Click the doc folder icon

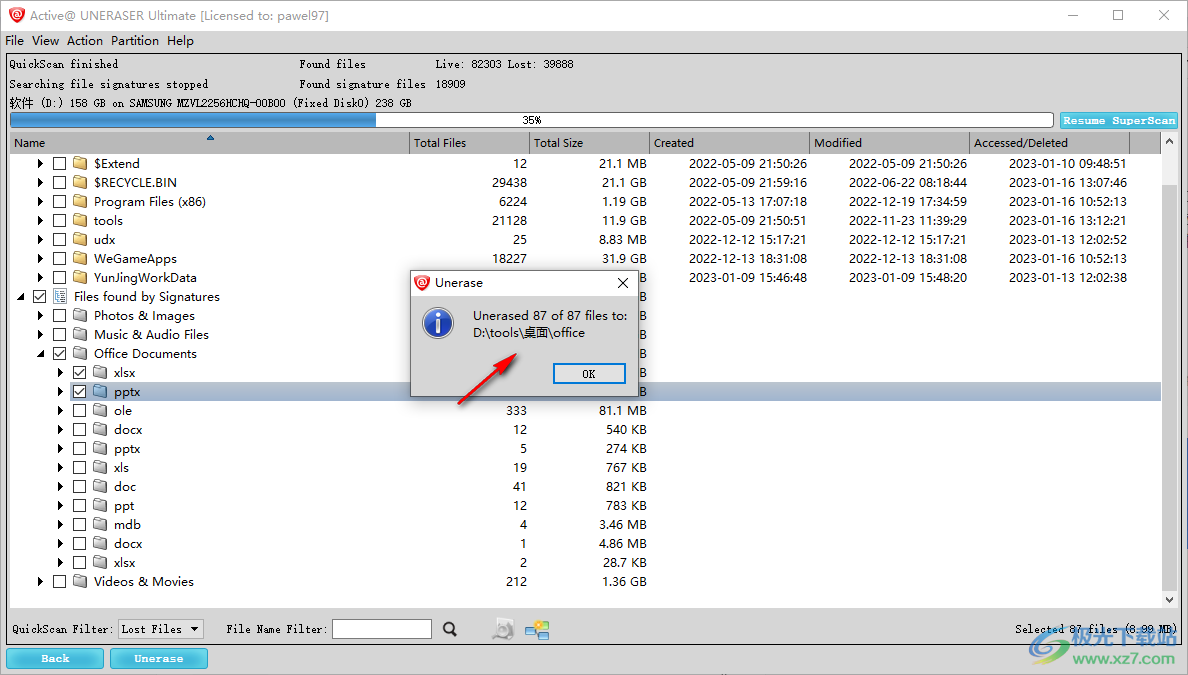(100, 486)
